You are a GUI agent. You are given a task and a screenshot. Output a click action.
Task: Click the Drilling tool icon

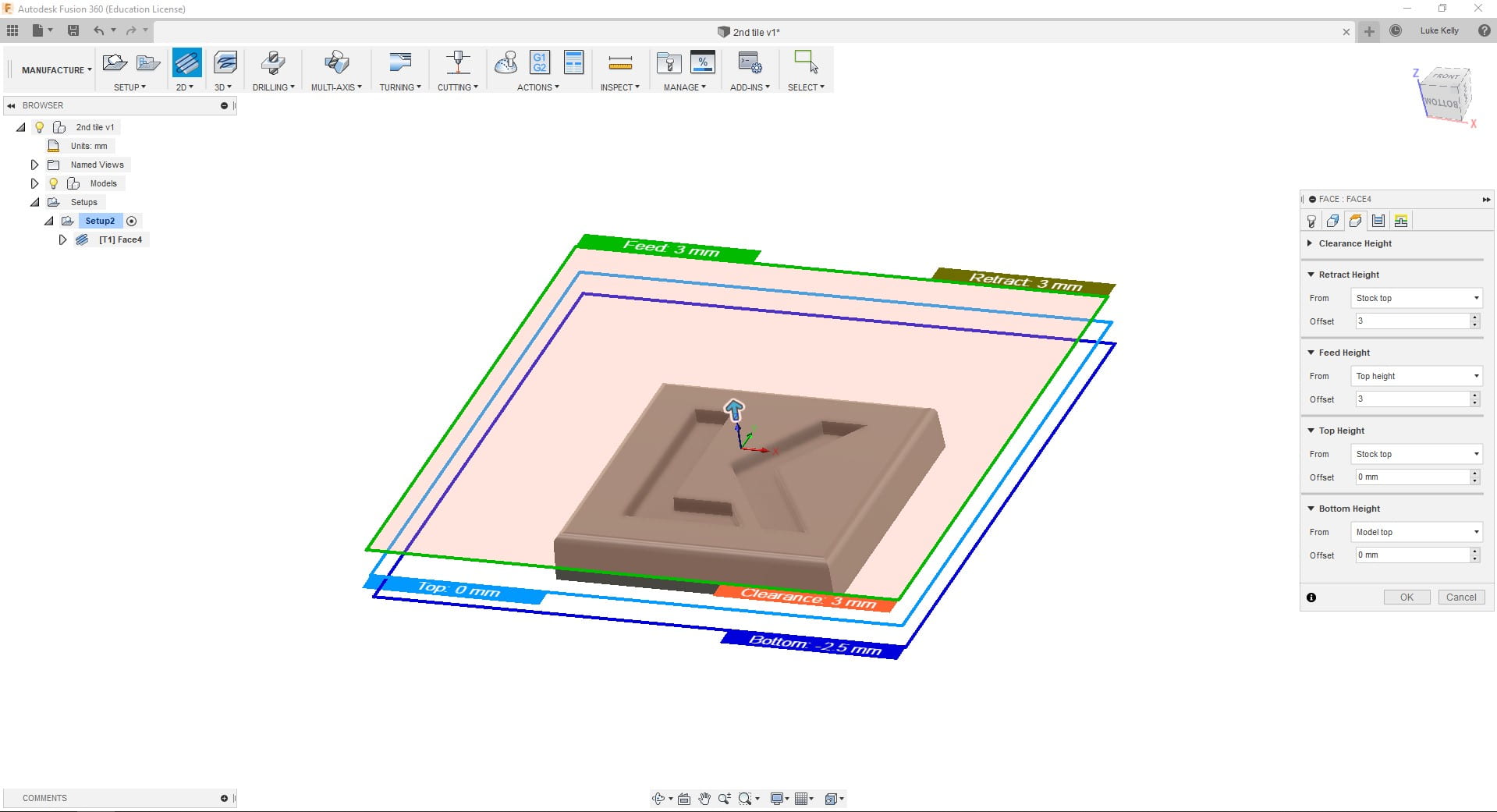tap(273, 62)
